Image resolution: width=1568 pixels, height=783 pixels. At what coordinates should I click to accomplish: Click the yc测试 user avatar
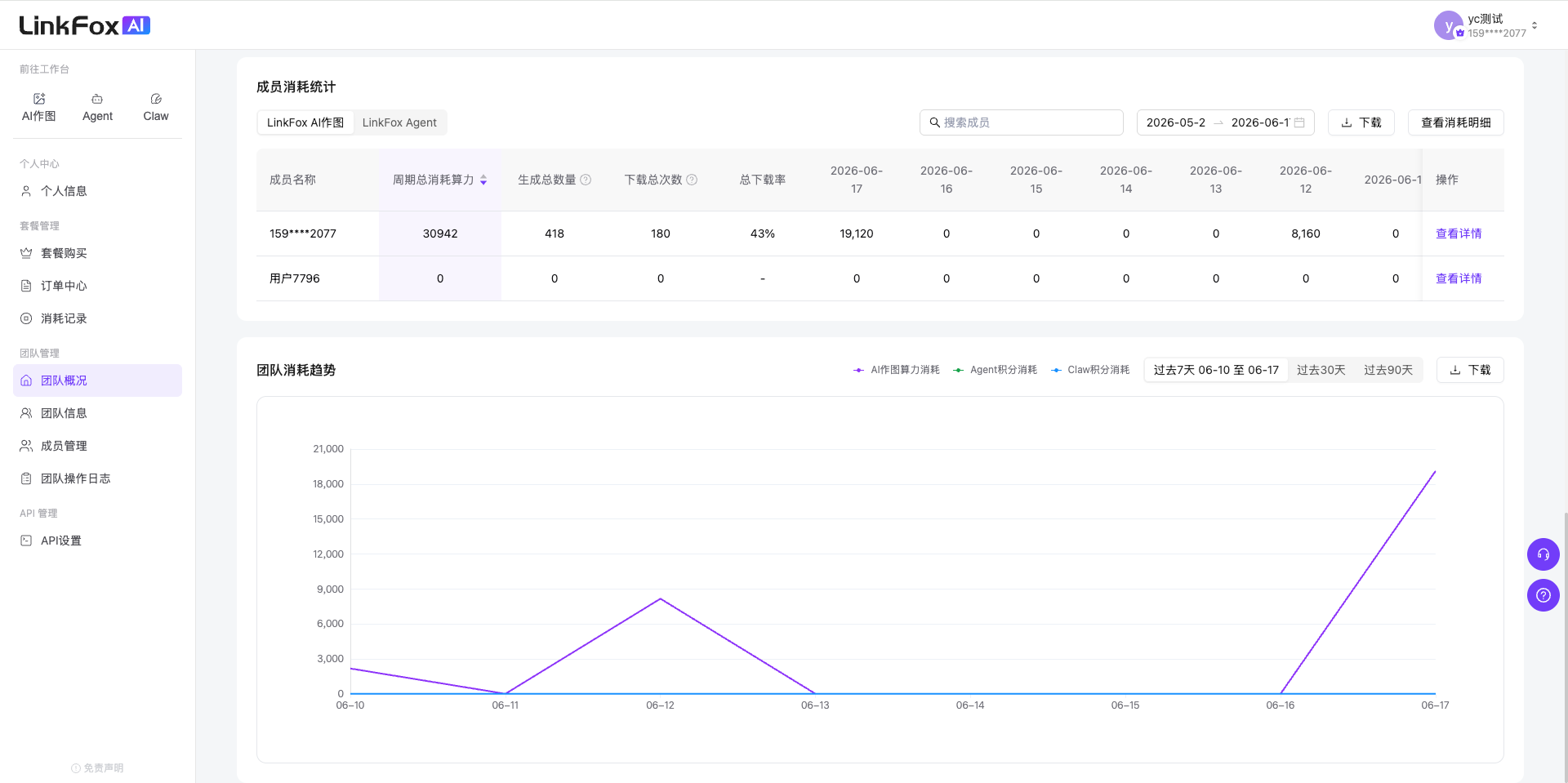click(x=1448, y=25)
